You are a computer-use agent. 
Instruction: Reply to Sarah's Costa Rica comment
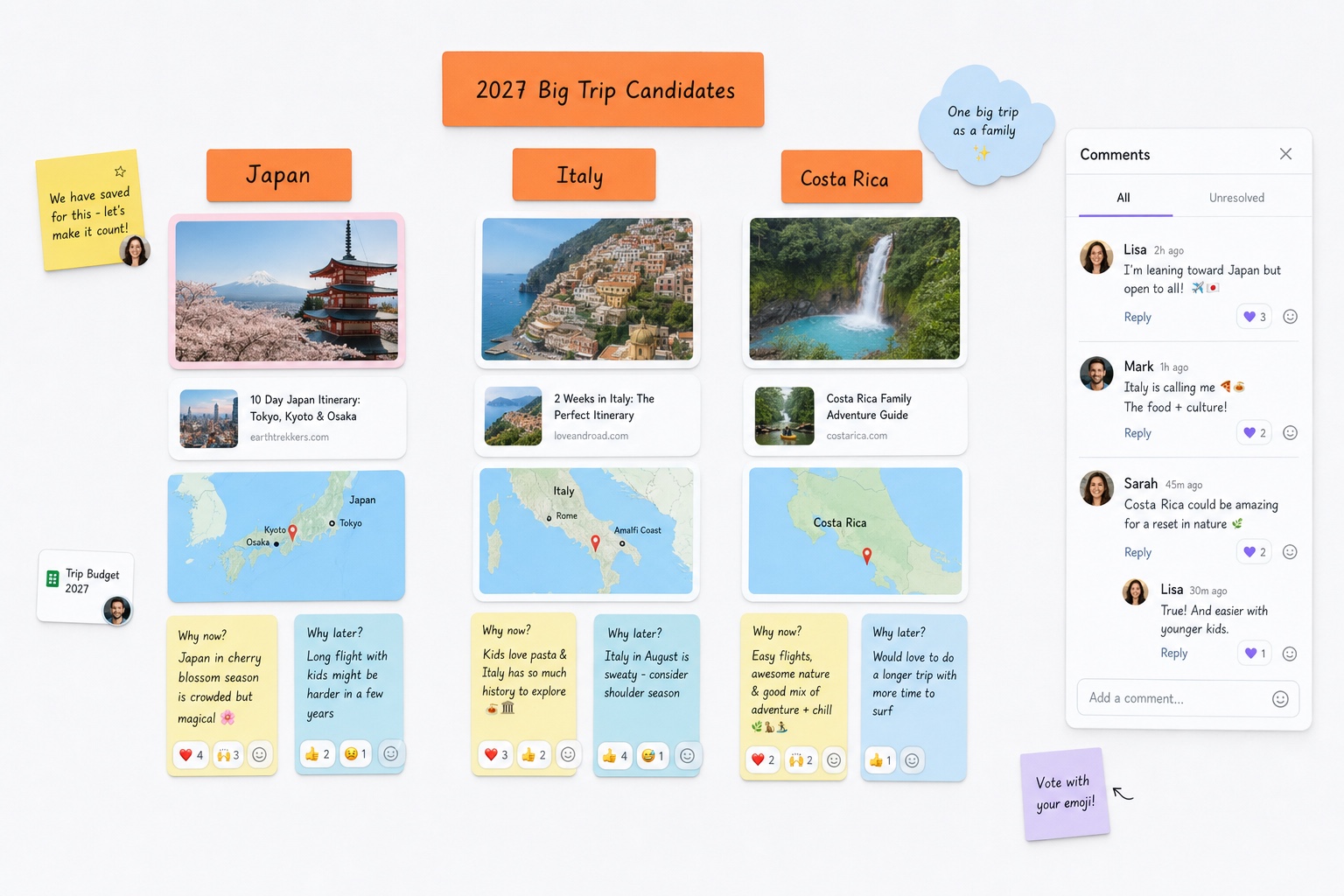click(1137, 552)
